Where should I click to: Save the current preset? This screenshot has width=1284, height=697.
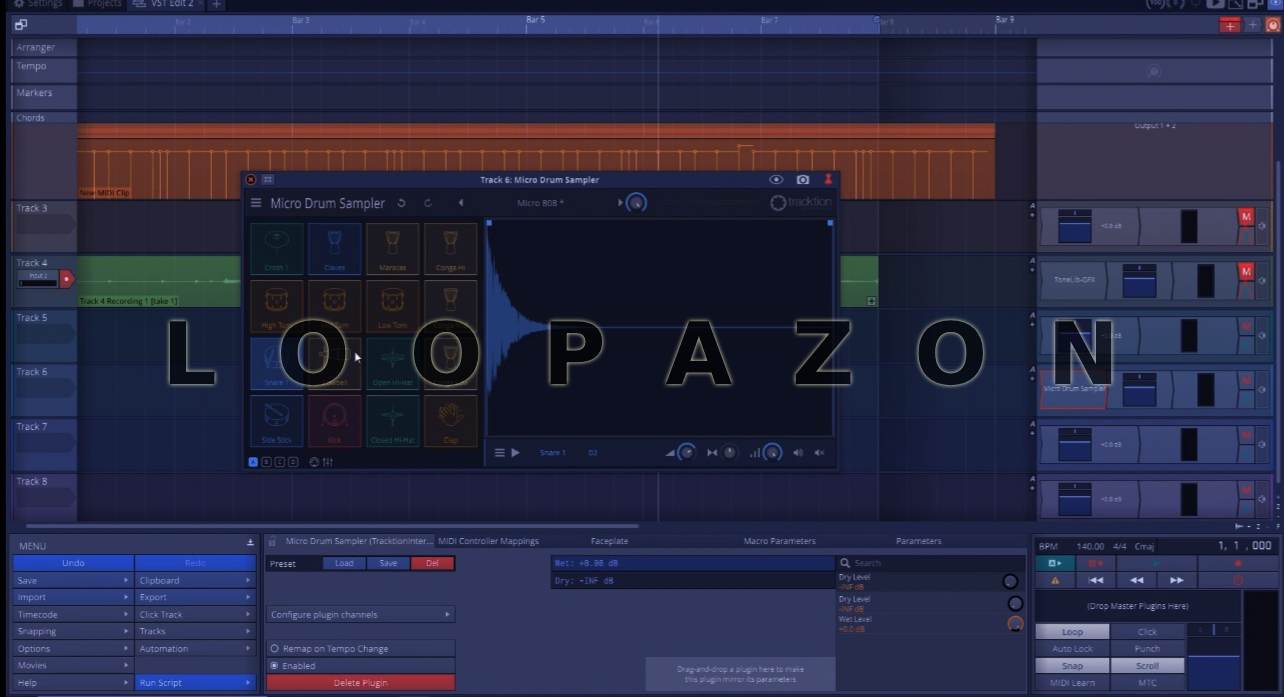[388, 563]
